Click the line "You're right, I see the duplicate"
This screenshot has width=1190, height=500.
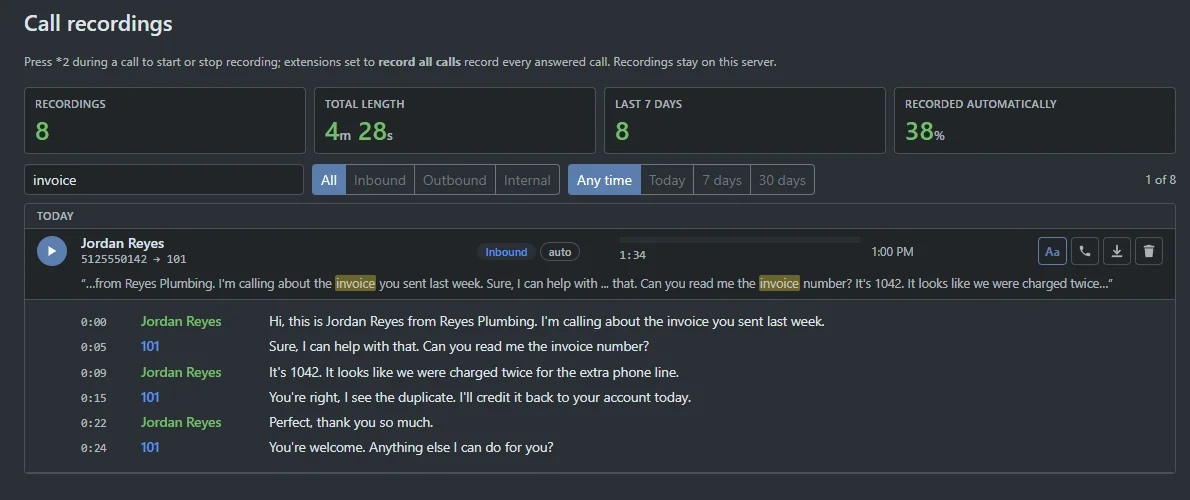480,398
